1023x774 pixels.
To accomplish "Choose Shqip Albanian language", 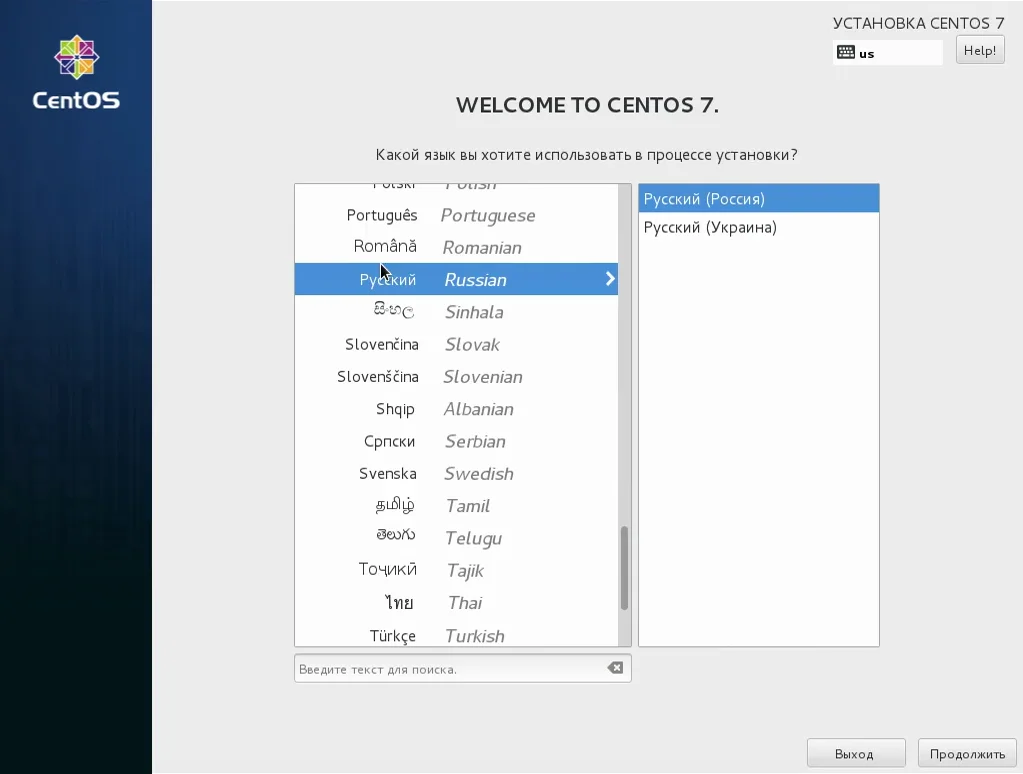I will tap(456, 409).
